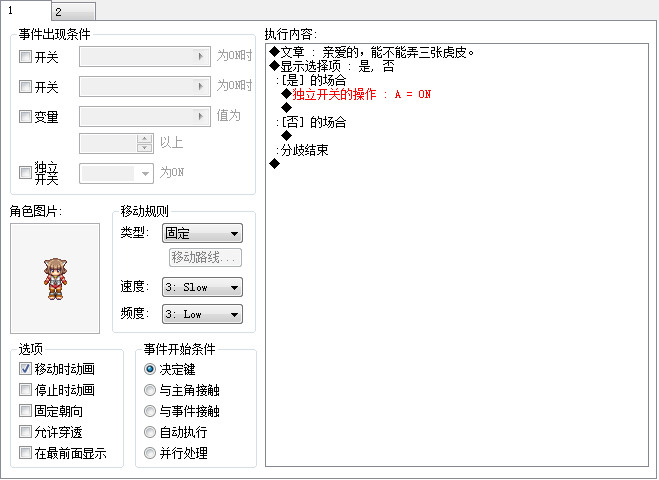Switch to event page tab 2
Viewport: 659px width, 480px height.
tap(74, 11)
